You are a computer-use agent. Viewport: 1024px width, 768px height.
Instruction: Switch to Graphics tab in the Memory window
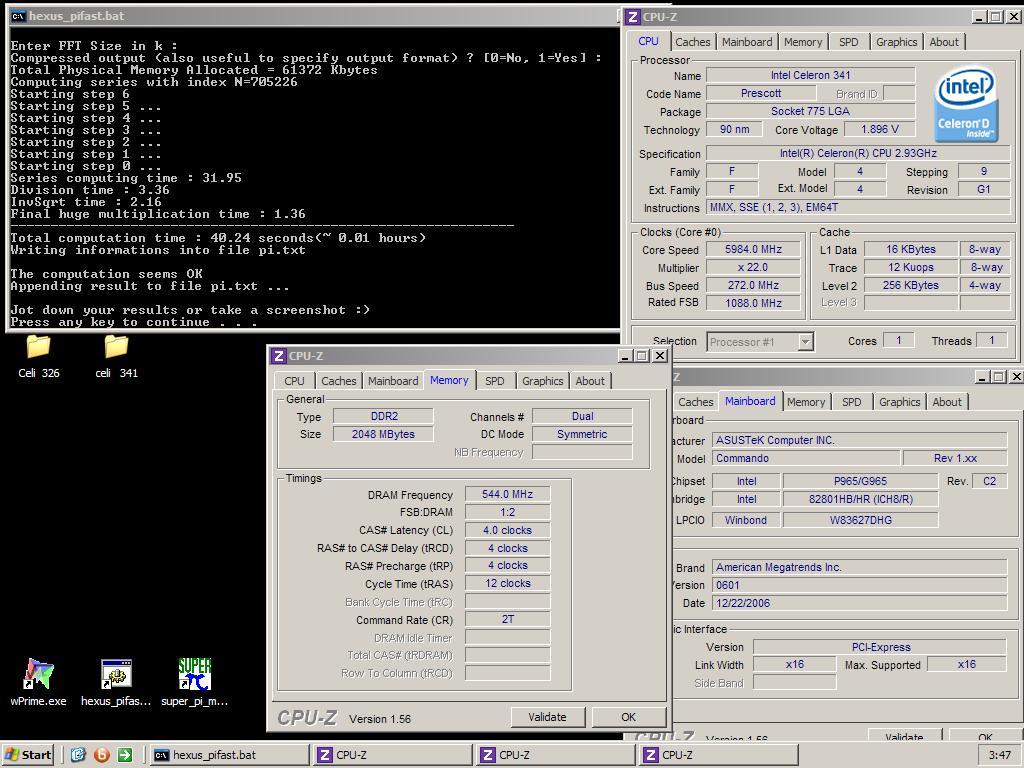[x=543, y=381]
